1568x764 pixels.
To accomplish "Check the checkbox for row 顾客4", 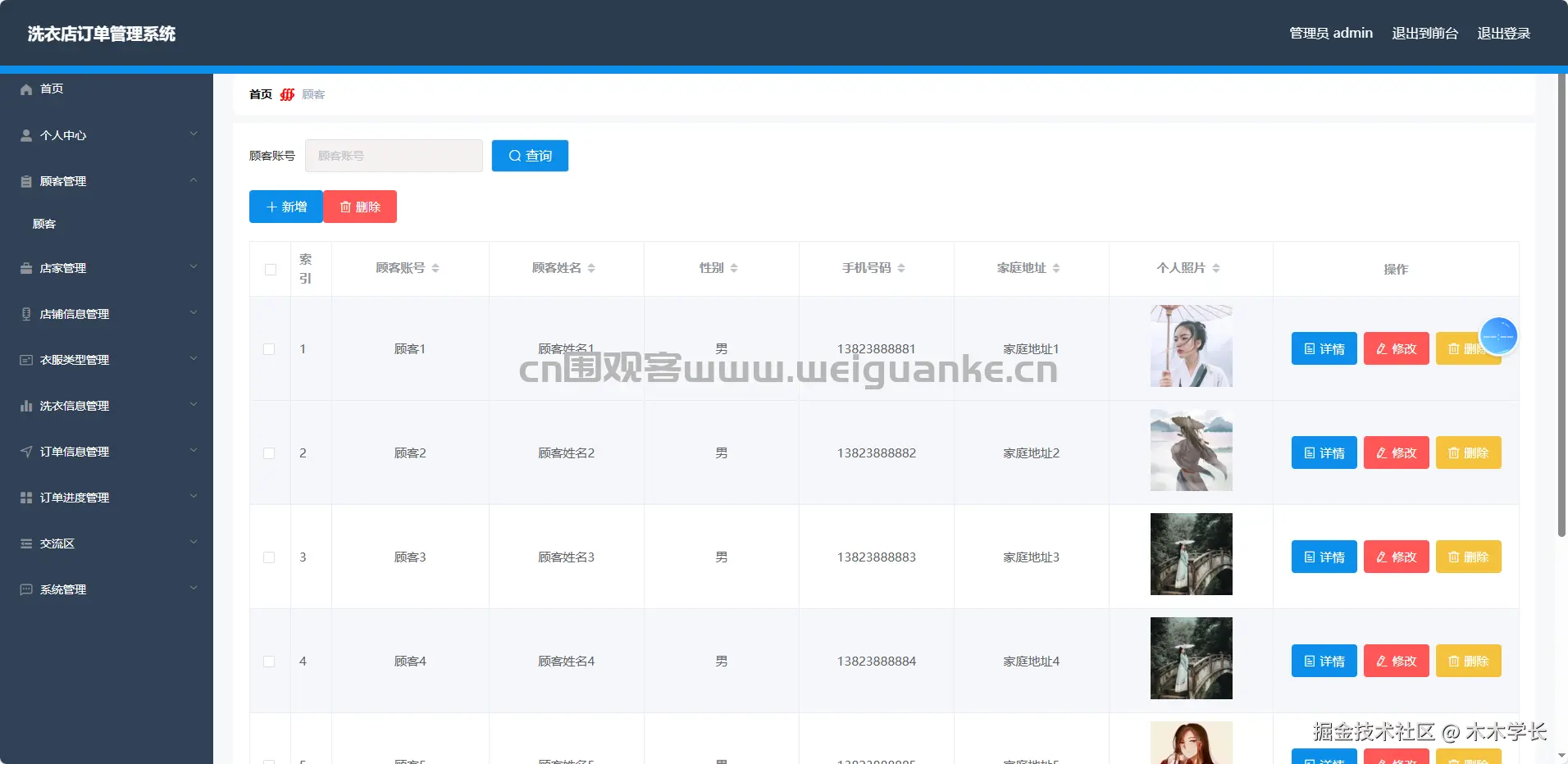I will [269, 662].
